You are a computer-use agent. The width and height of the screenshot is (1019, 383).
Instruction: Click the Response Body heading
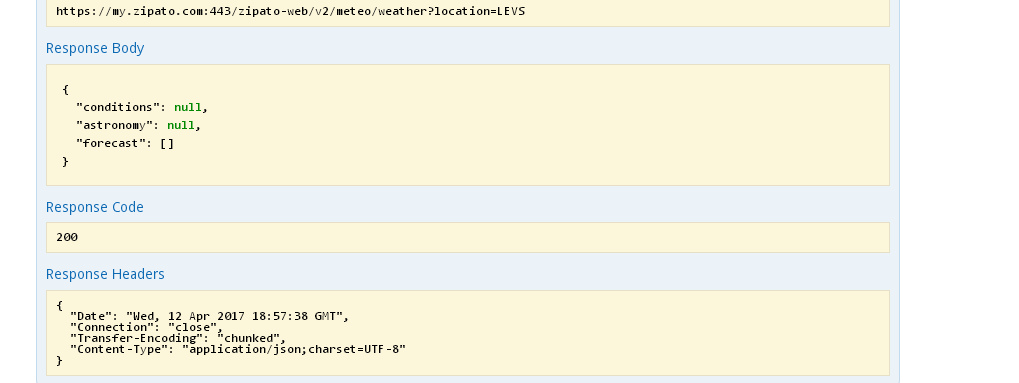coord(95,48)
